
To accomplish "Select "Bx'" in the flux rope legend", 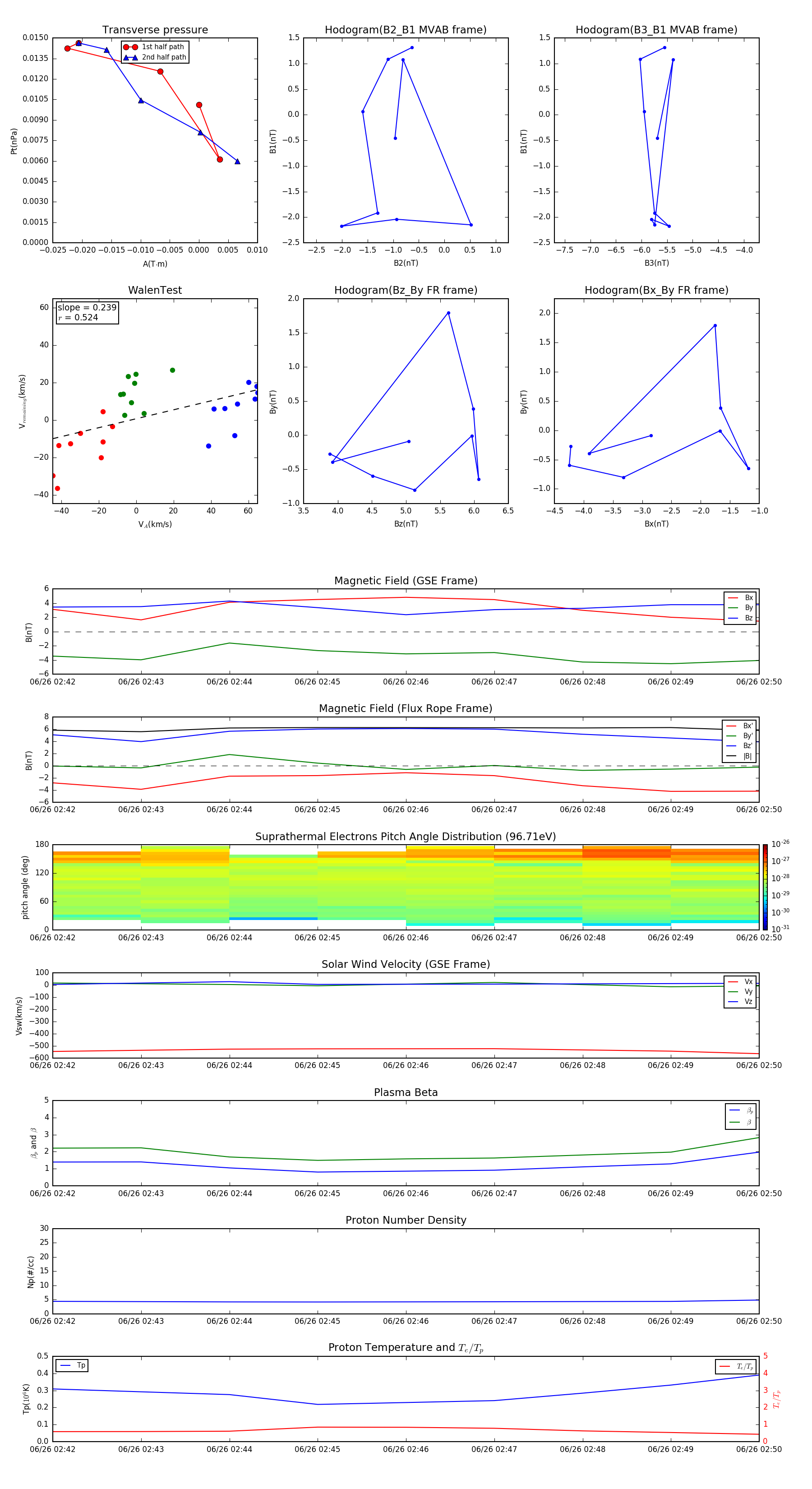I will (x=739, y=726).
